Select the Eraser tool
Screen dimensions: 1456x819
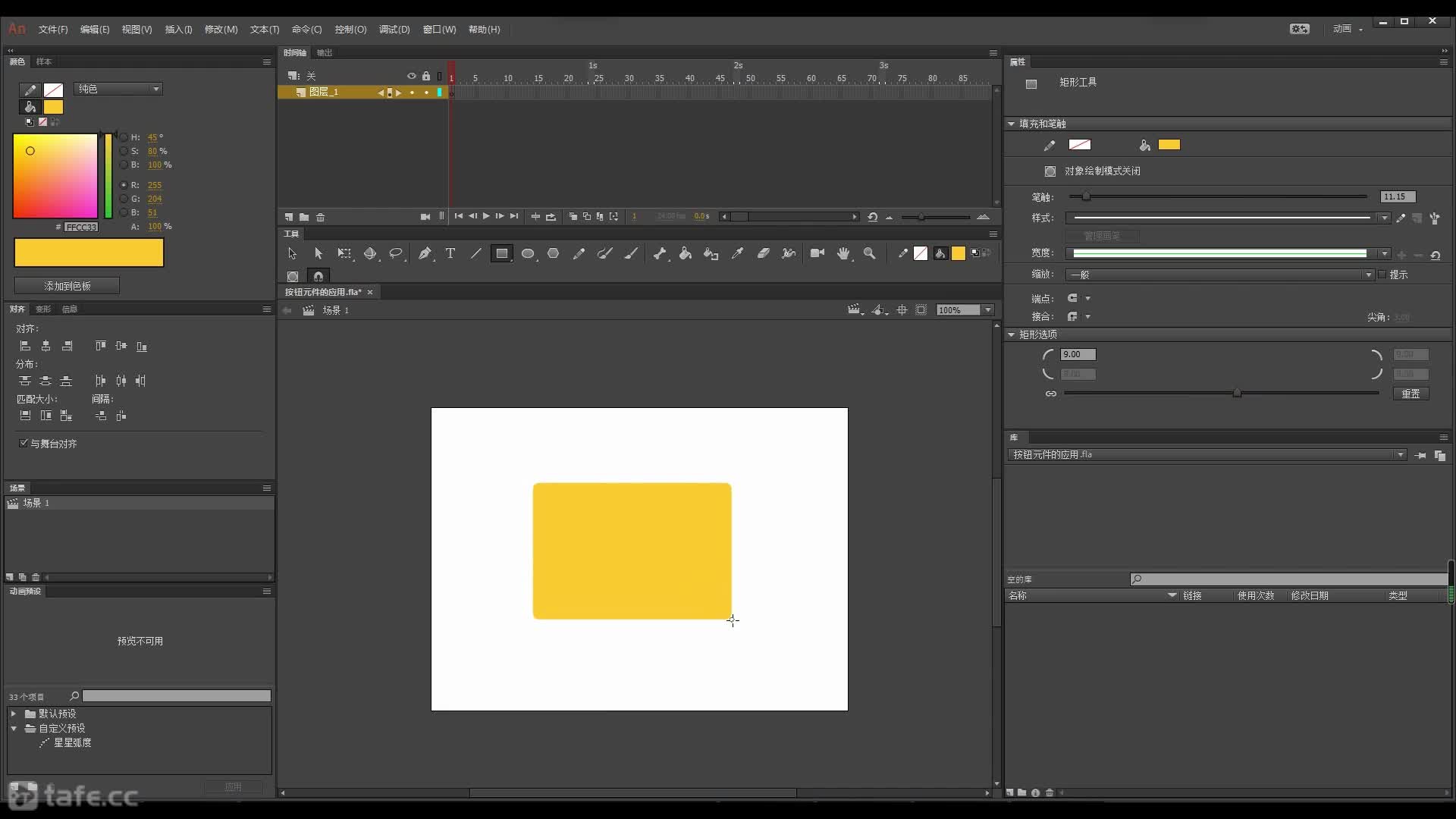(763, 253)
